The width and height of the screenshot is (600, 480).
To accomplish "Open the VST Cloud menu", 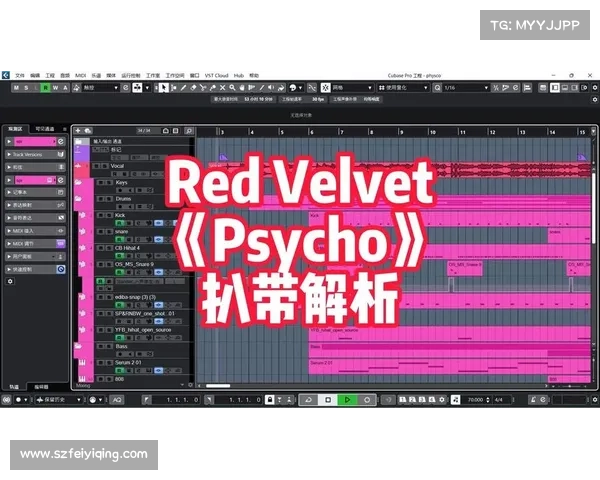I will pos(217,75).
